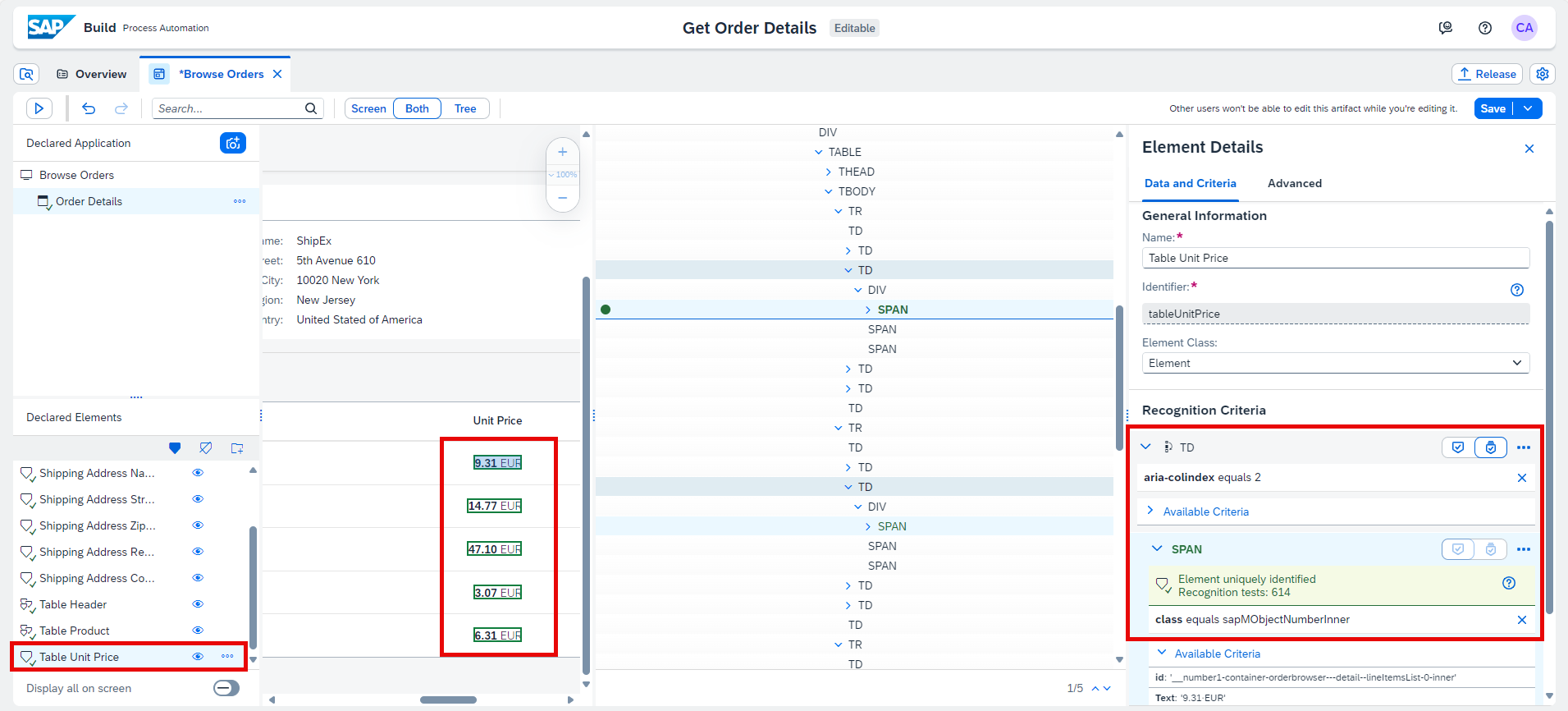
Task: Toggle visibility of Shipping Address Zip... element
Action: pyautogui.click(x=198, y=525)
